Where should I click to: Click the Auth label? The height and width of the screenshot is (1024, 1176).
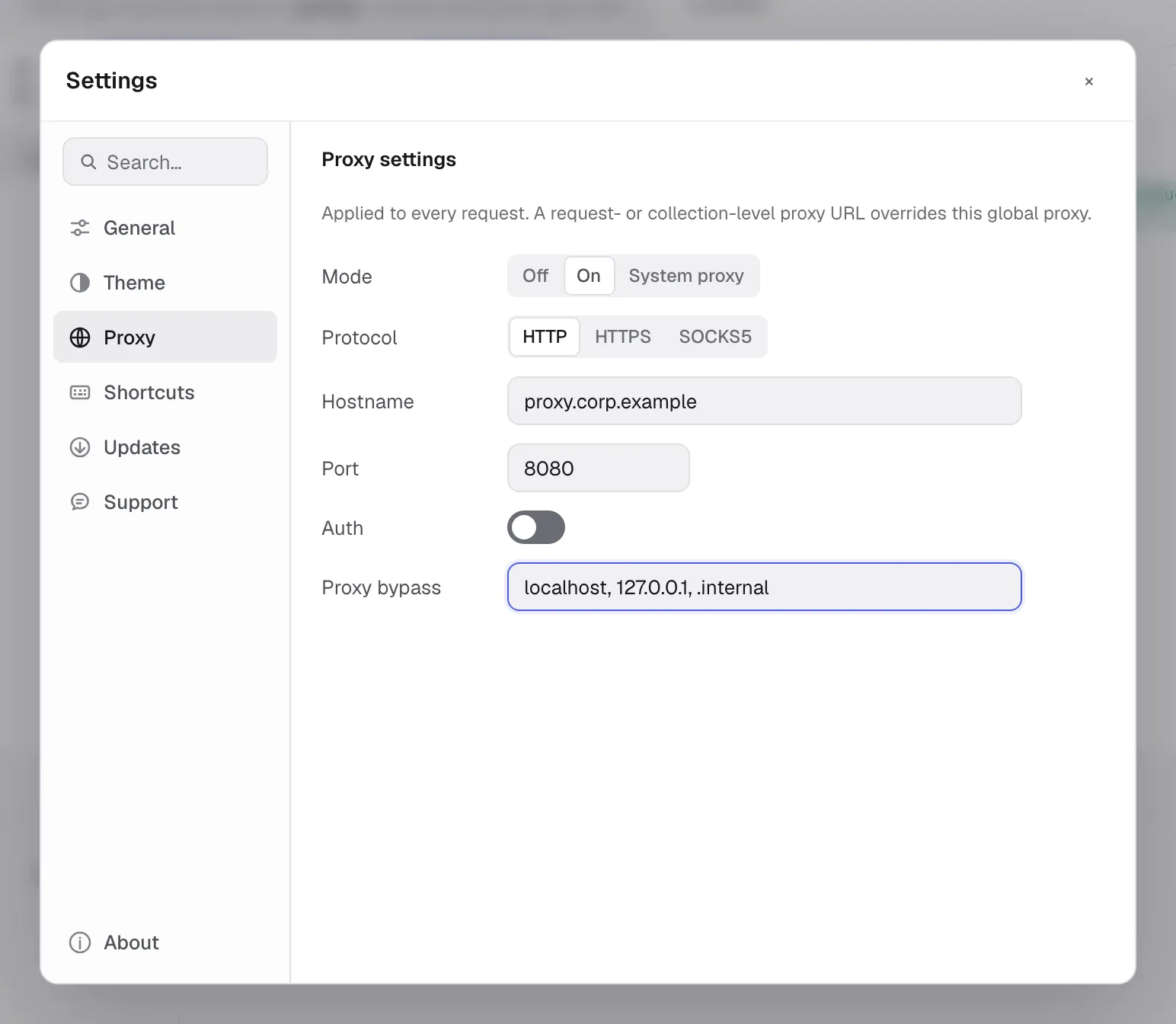click(x=343, y=528)
